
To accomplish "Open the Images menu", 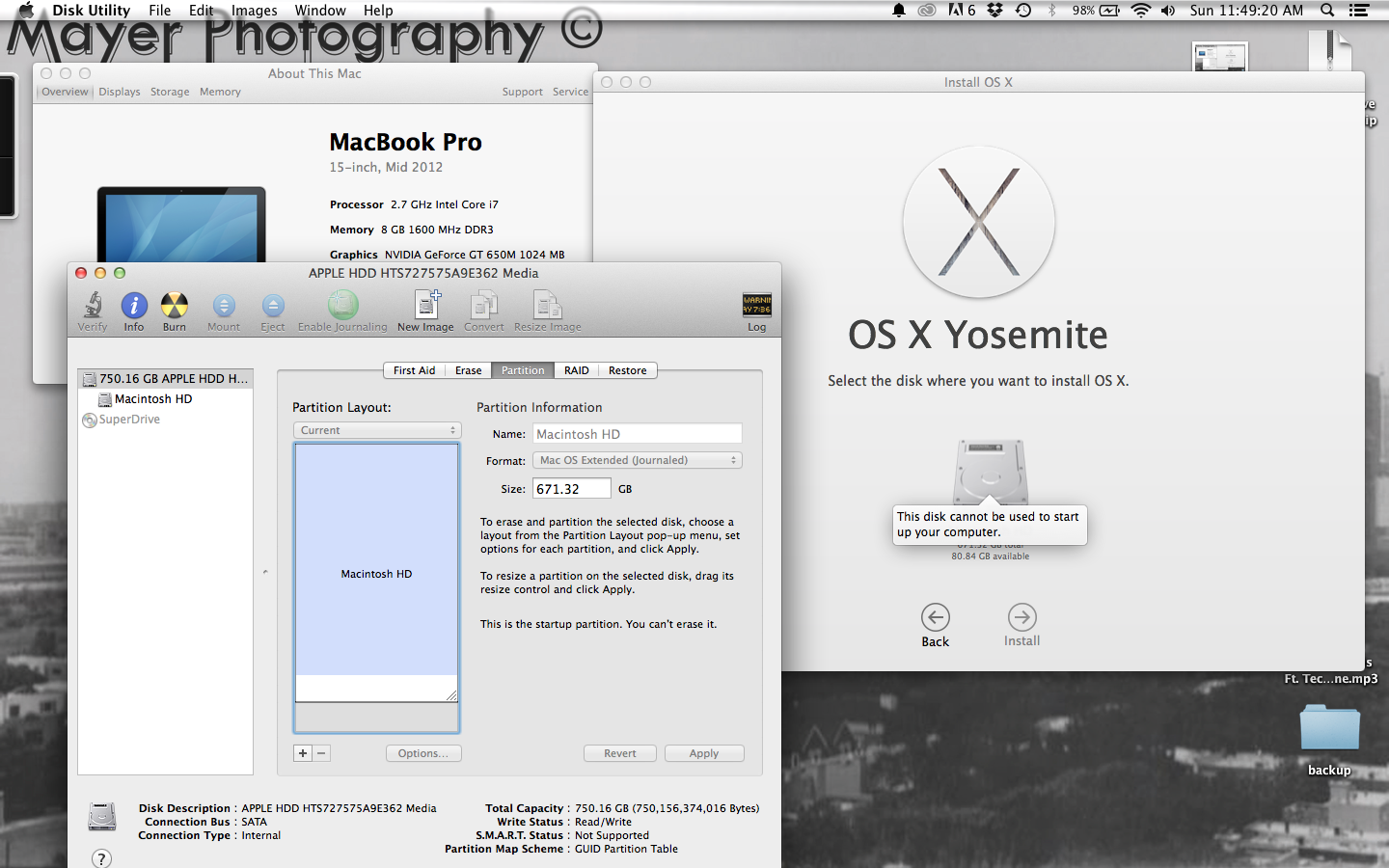I will click(x=255, y=11).
